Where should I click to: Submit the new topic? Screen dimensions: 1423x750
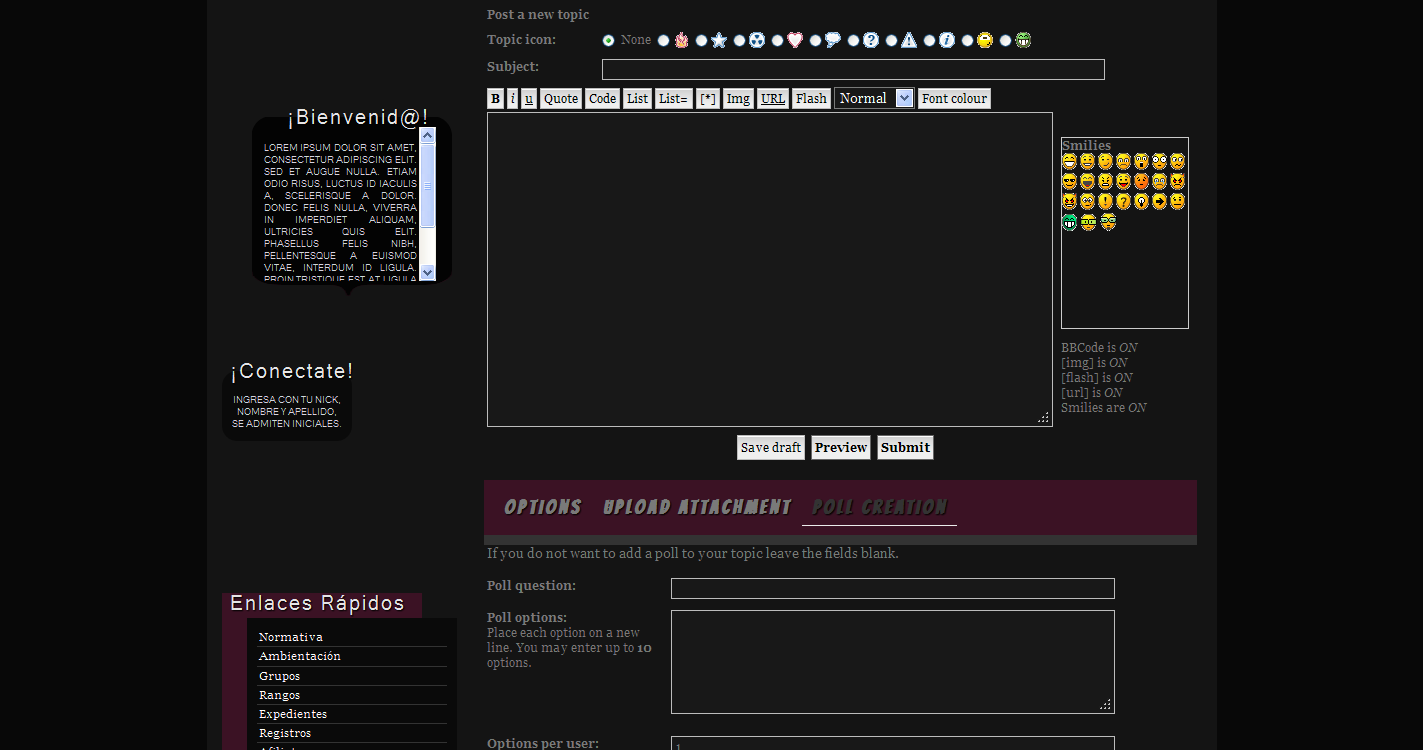[x=905, y=447]
